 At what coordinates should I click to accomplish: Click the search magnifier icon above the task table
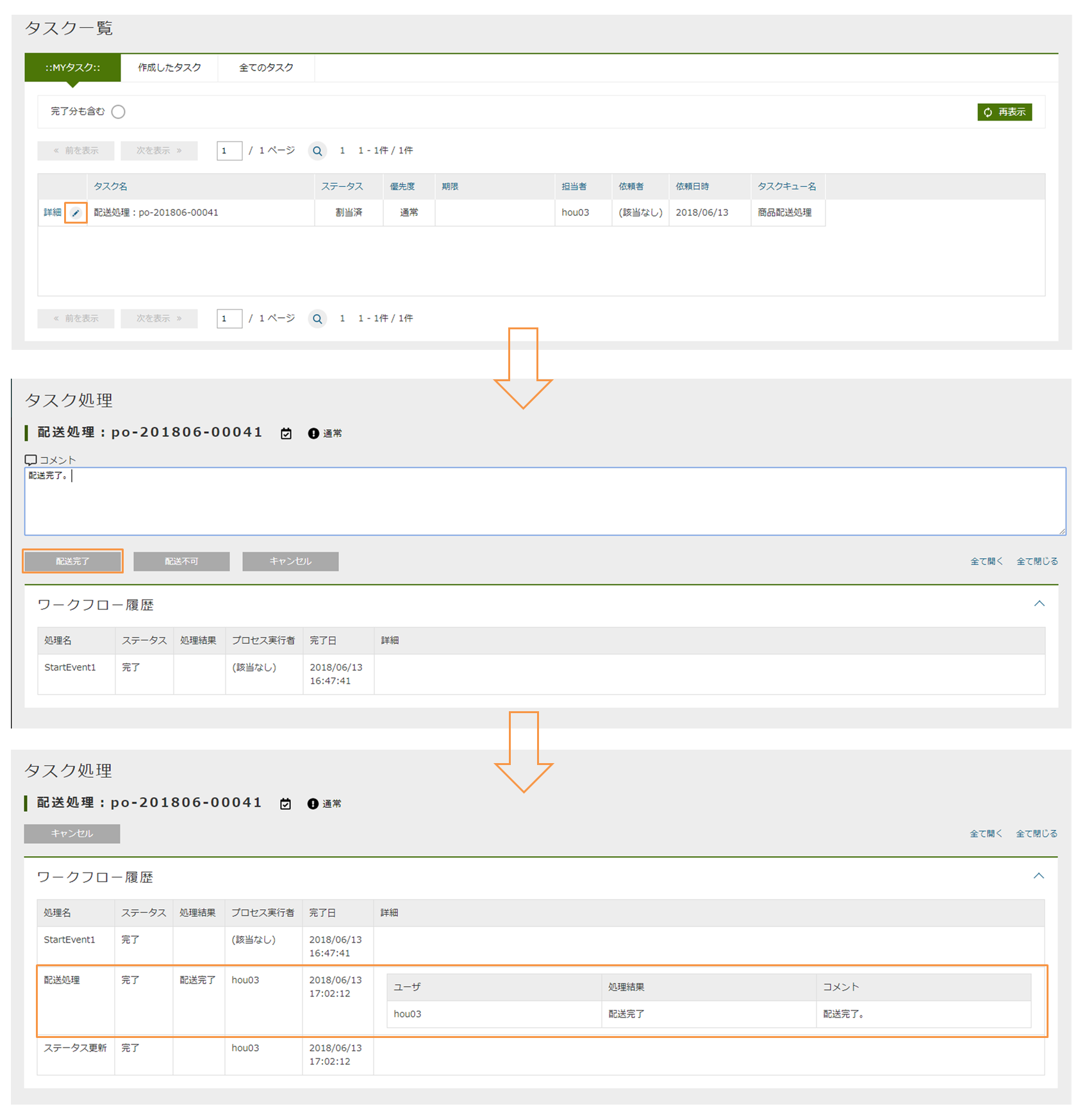coord(317,151)
